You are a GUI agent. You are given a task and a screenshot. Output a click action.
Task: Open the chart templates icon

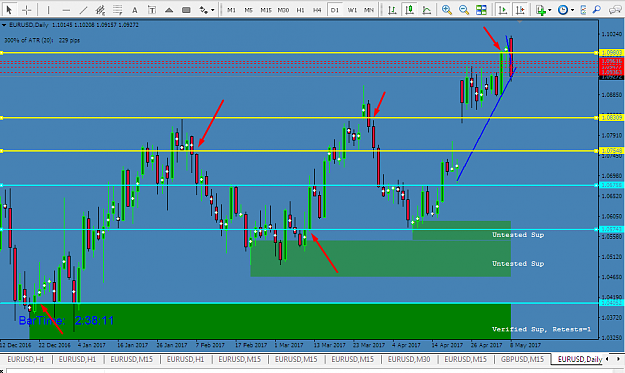[584, 10]
